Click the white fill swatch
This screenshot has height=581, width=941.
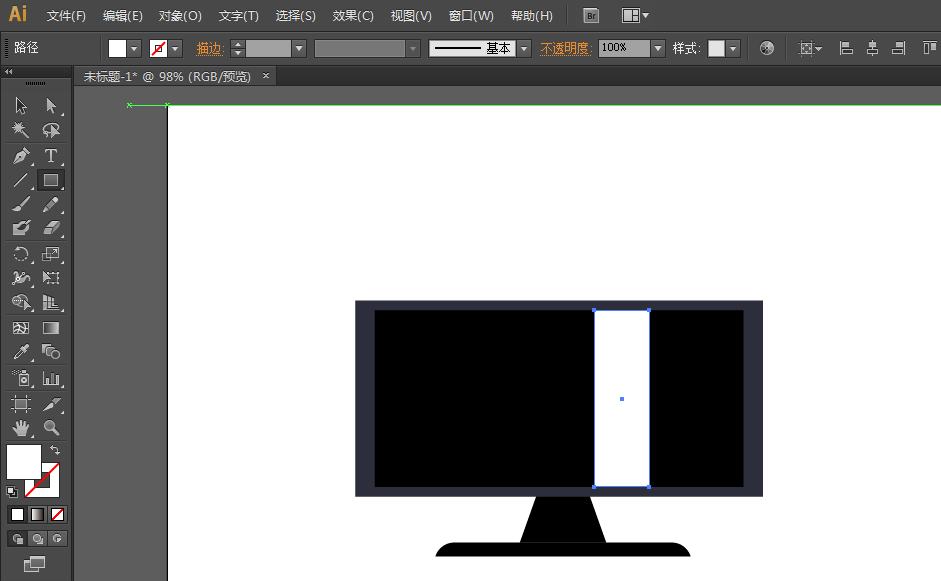(x=25, y=463)
